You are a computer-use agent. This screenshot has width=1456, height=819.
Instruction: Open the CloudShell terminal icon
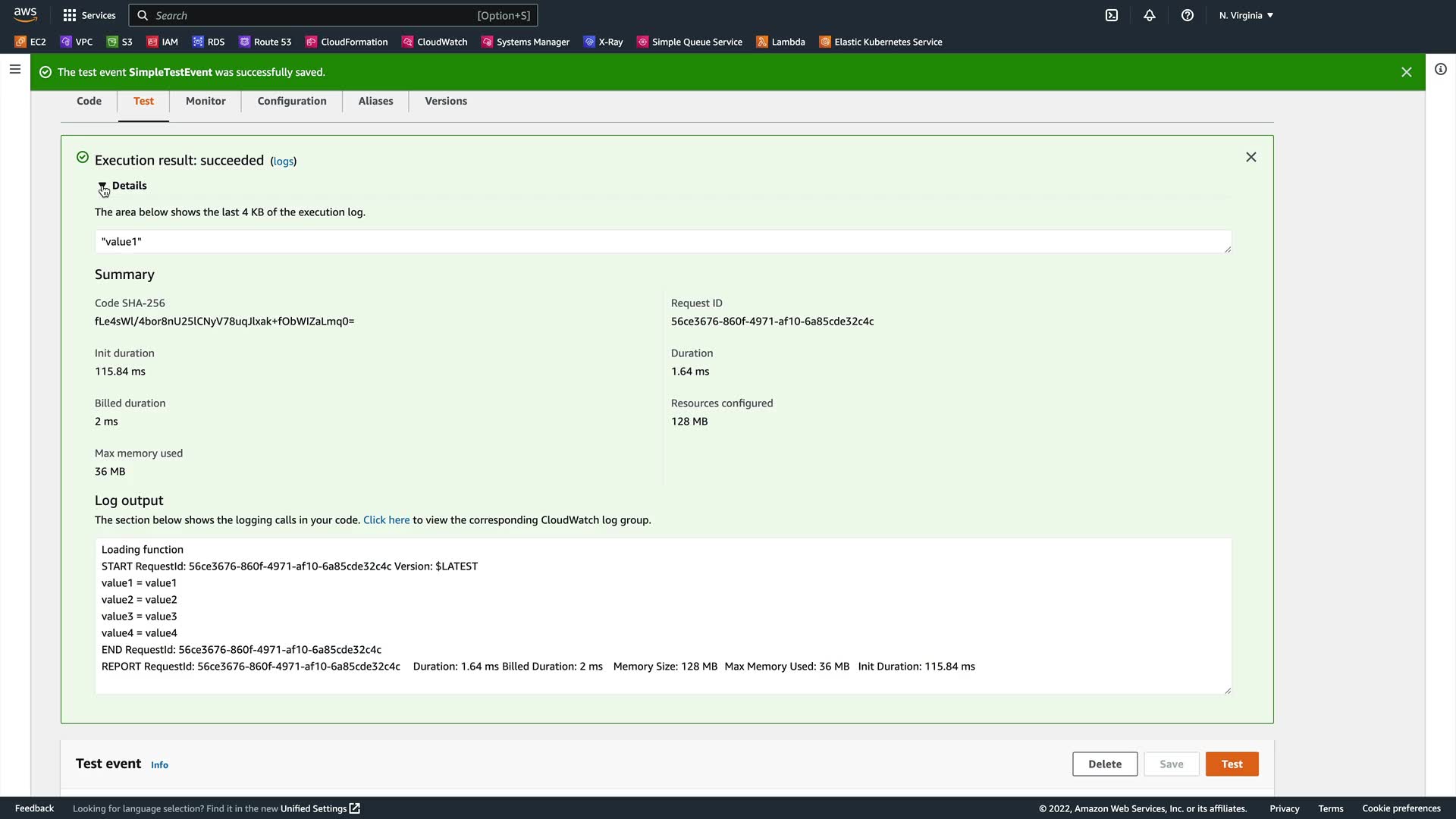[1112, 15]
